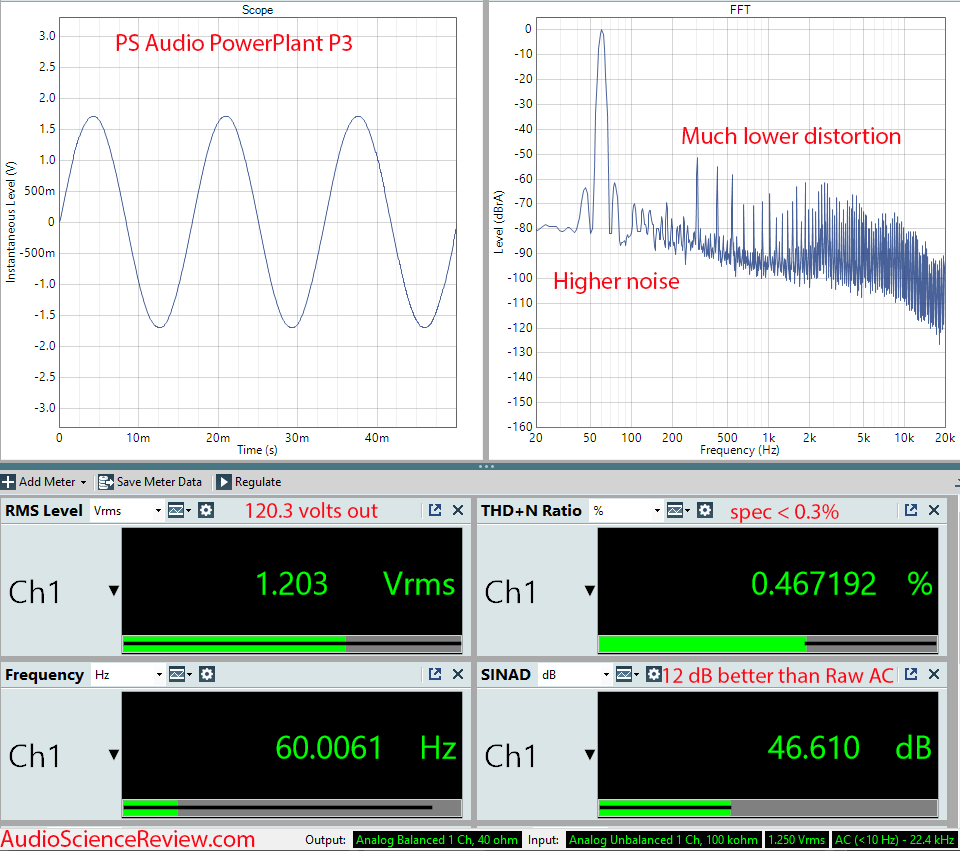This screenshot has width=960, height=851.
Task: Expand Ch1 channel arrow in SINAD meter
Action: [x=590, y=754]
